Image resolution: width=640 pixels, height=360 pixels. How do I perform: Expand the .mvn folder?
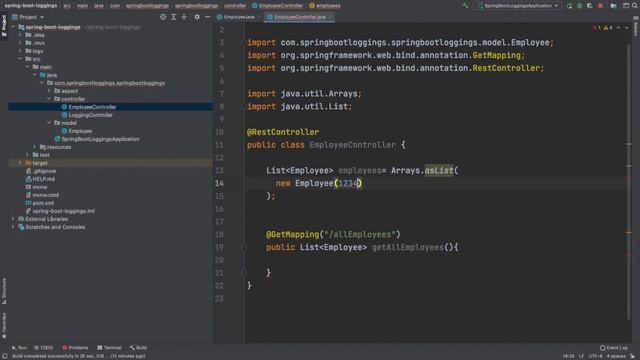[x=20, y=43]
